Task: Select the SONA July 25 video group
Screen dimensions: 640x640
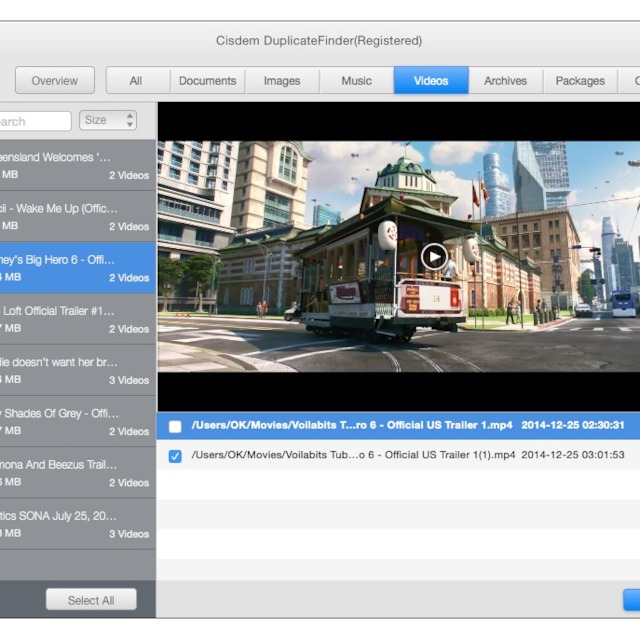Action: (x=77, y=524)
